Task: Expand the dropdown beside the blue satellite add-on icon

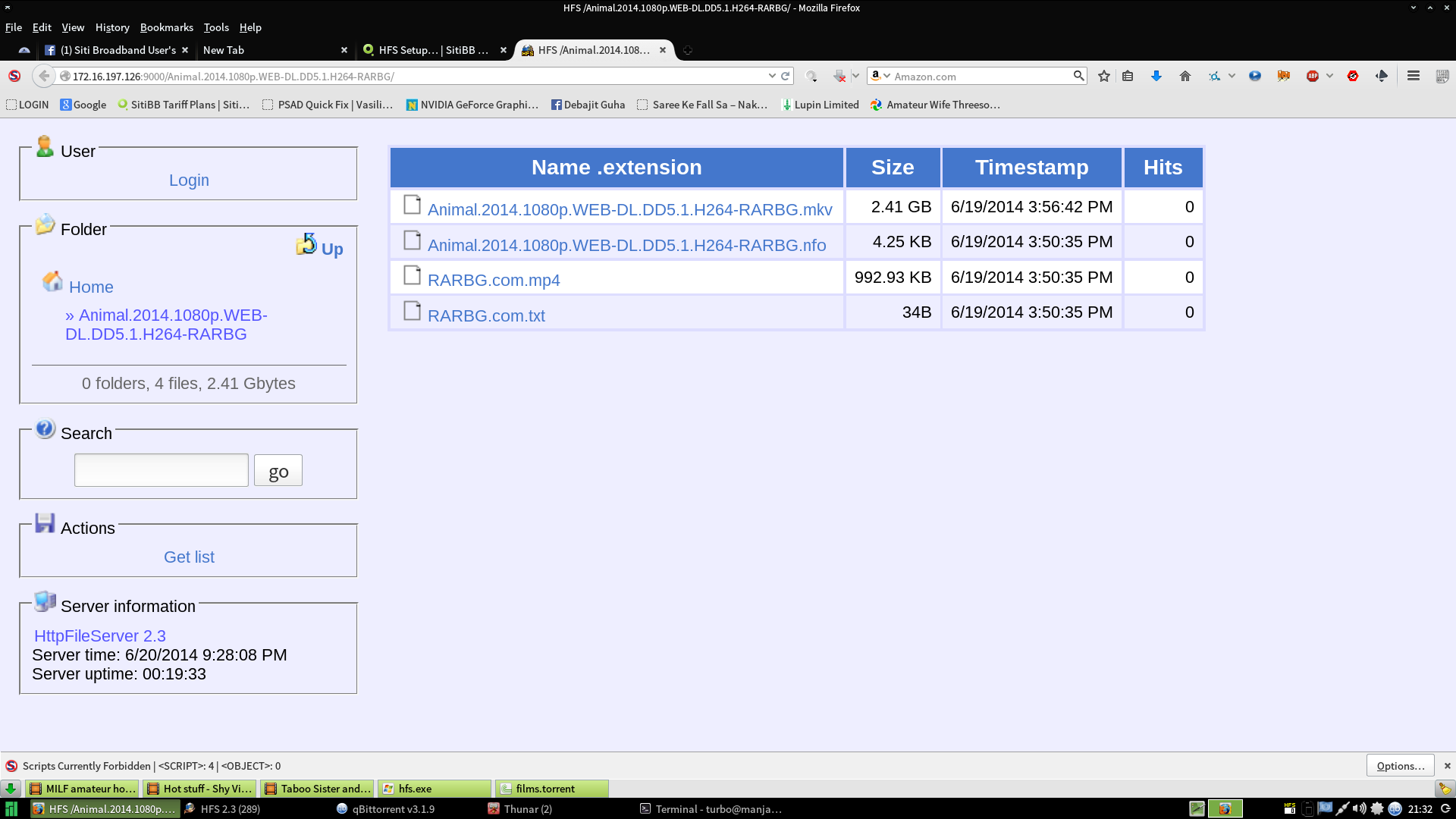Action: [x=1232, y=76]
